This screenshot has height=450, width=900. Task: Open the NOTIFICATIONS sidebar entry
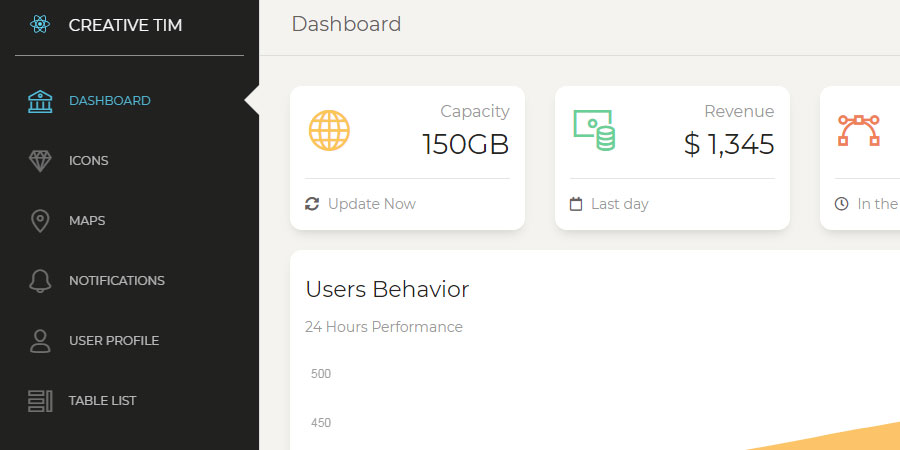117,281
